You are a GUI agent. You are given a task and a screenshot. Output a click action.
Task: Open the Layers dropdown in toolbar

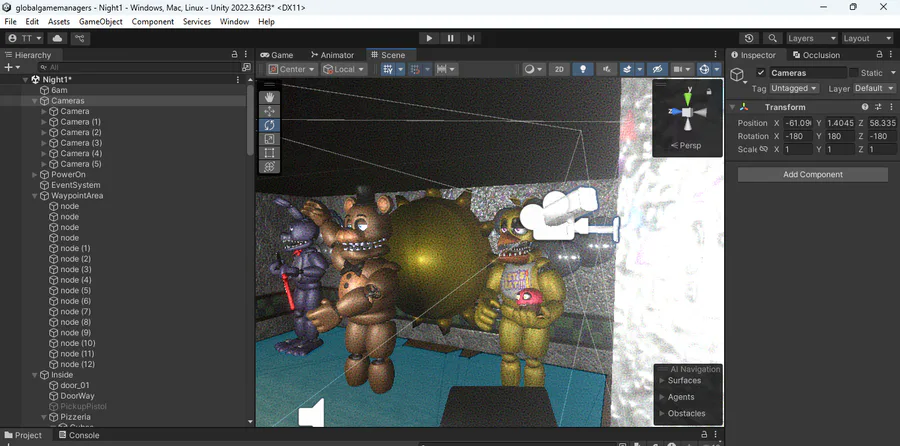[x=812, y=38]
